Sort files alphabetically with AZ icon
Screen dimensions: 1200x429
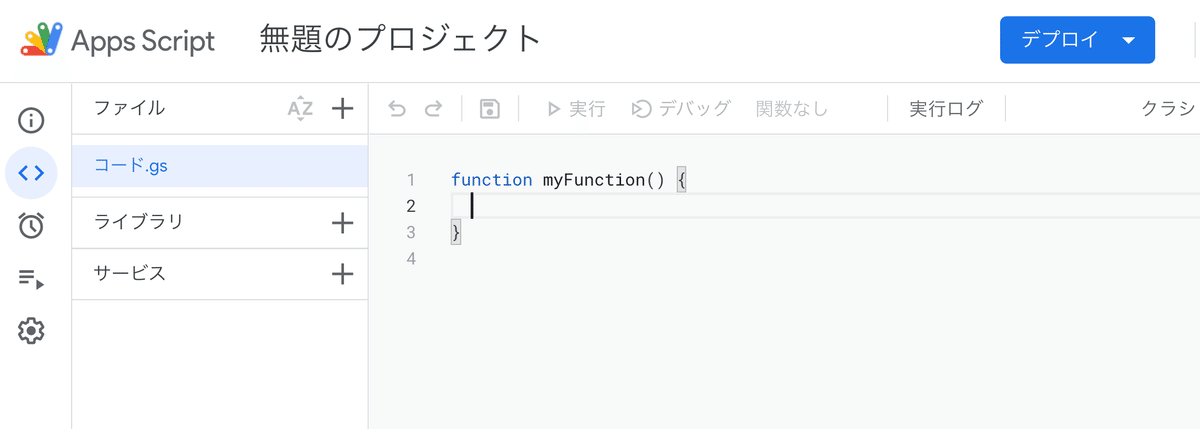click(x=300, y=108)
